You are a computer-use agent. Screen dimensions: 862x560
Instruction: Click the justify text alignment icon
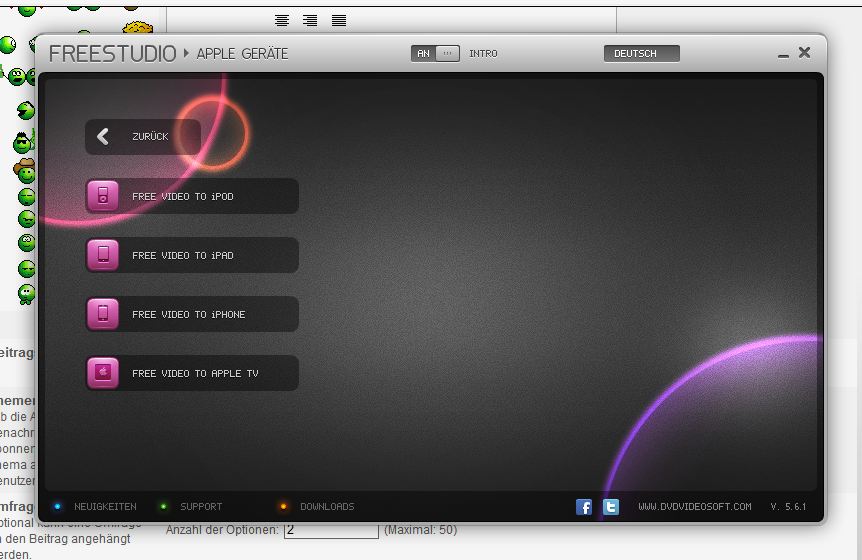coord(339,20)
